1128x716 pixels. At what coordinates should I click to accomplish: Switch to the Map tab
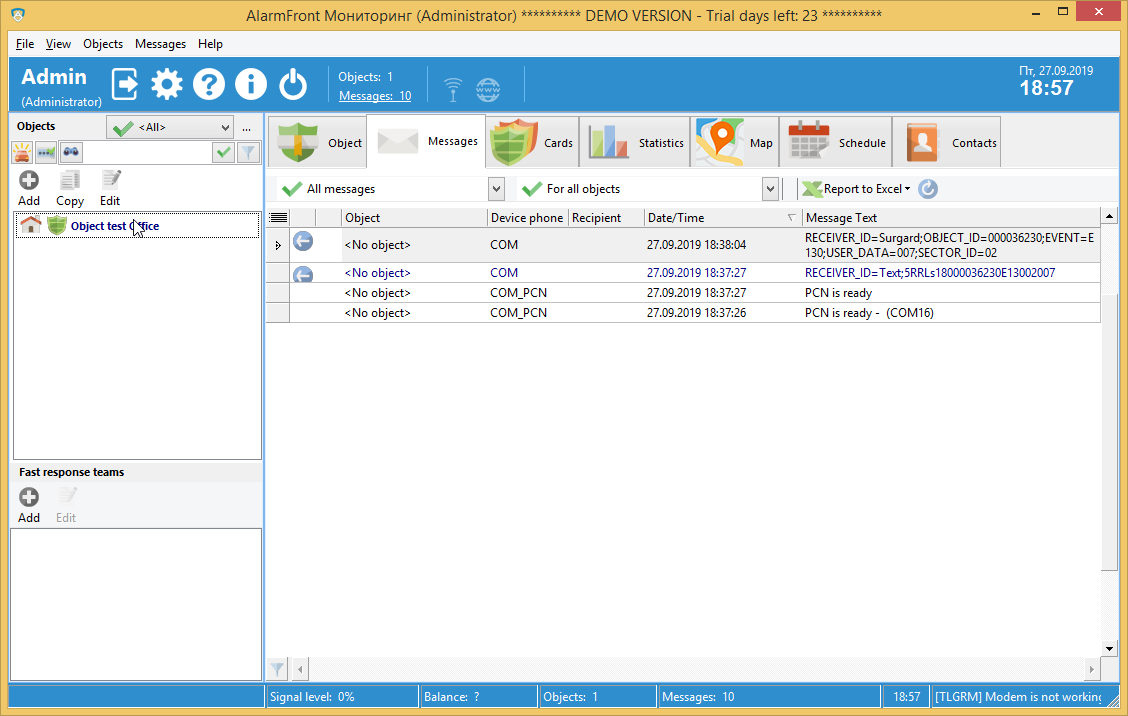point(734,142)
